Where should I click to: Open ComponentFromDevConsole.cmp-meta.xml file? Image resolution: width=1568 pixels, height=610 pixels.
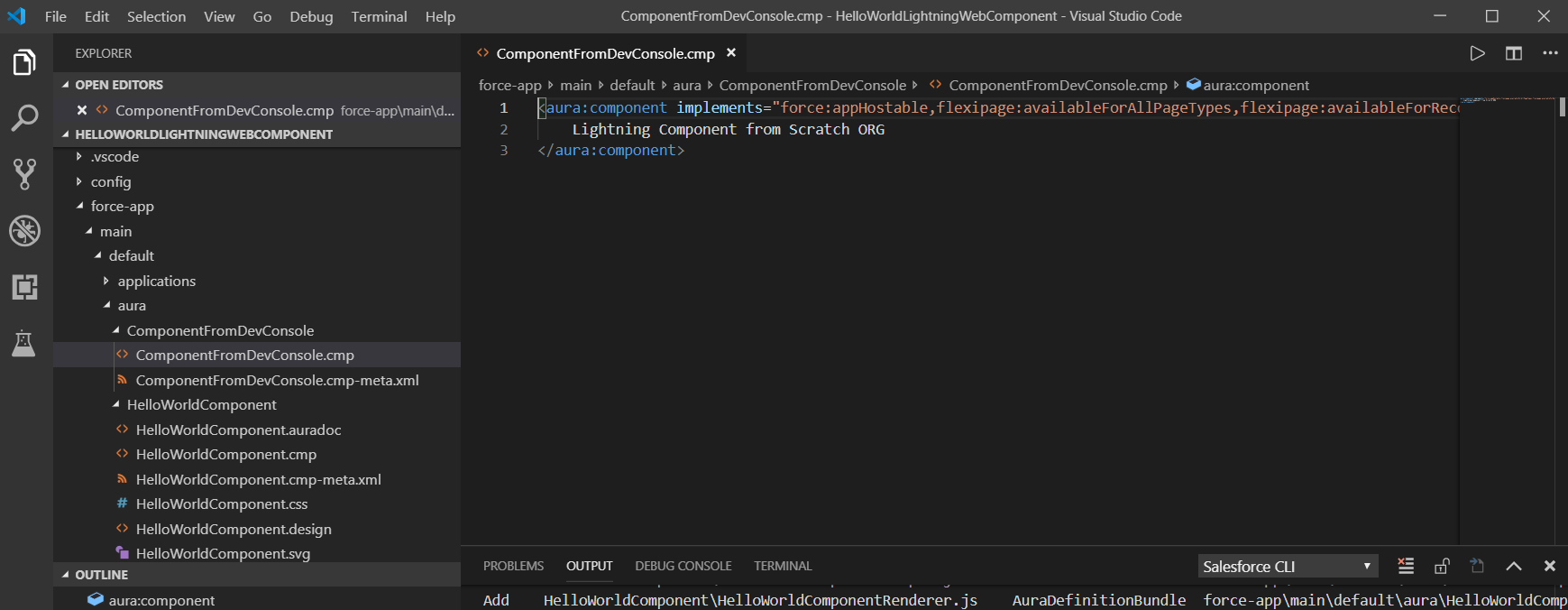pyautogui.click(x=257, y=380)
